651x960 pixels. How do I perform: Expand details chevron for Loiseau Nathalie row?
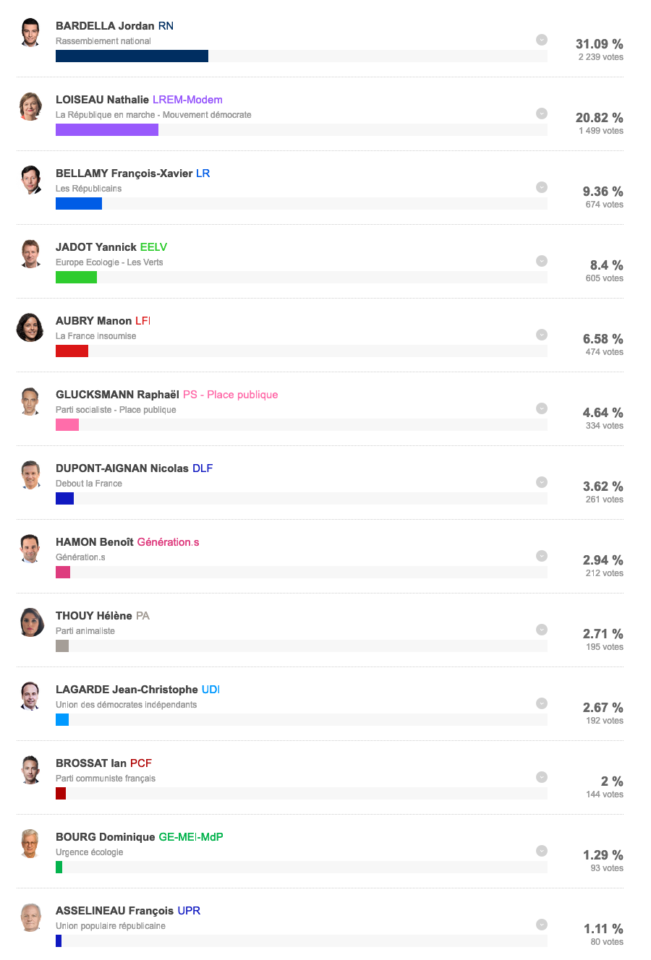(541, 113)
